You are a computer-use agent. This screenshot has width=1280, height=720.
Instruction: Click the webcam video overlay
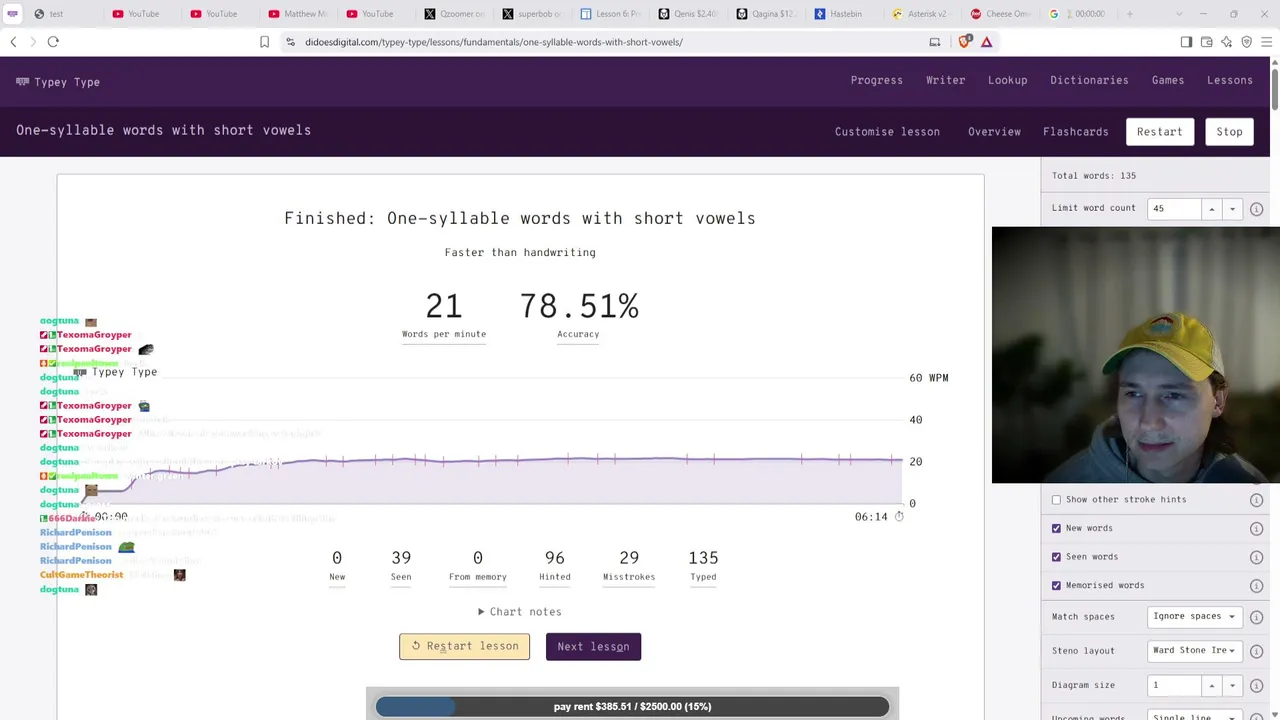pos(1135,355)
